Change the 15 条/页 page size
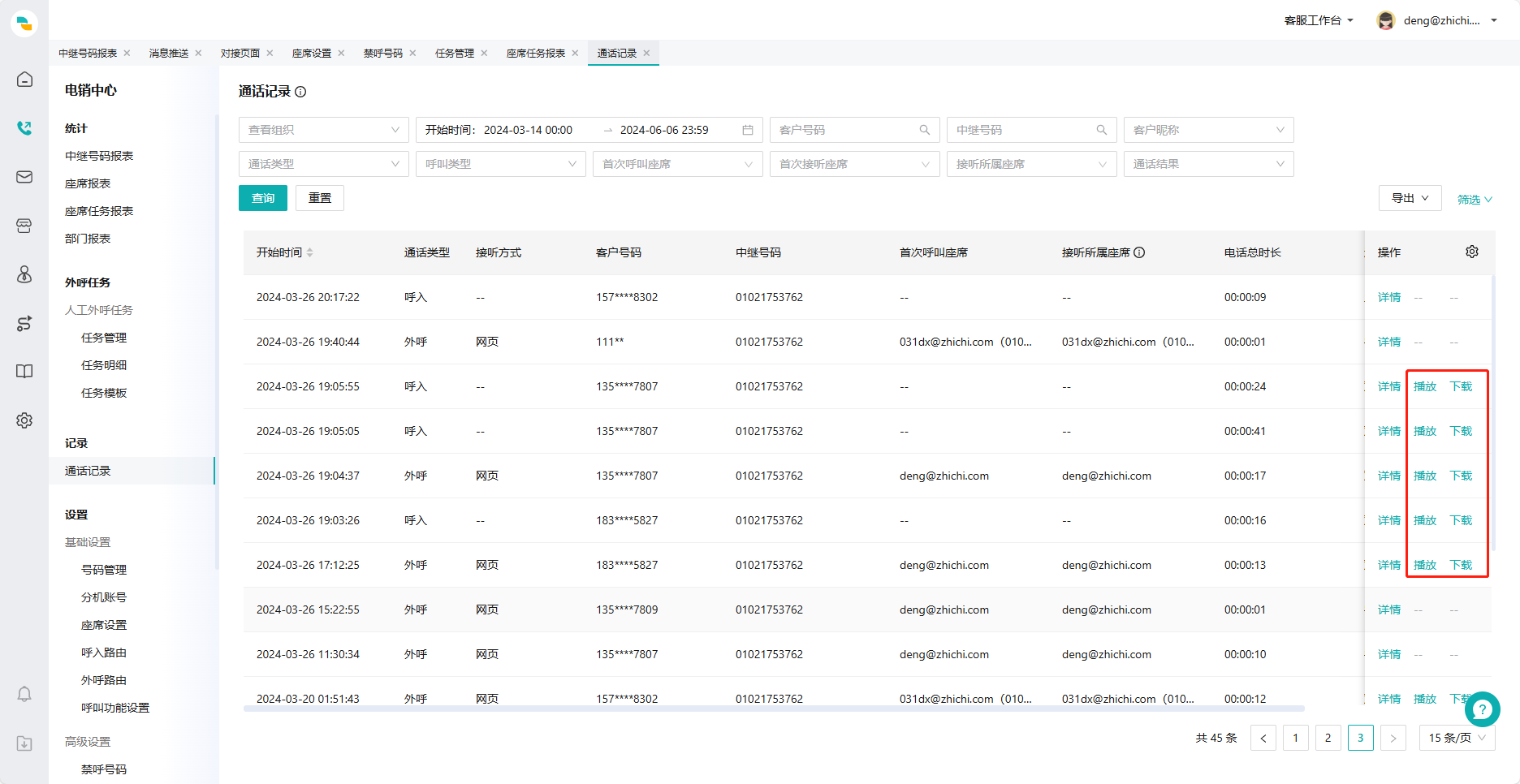Image resolution: width=1520 pixels, height=784 pixels. click(1457, 738)
